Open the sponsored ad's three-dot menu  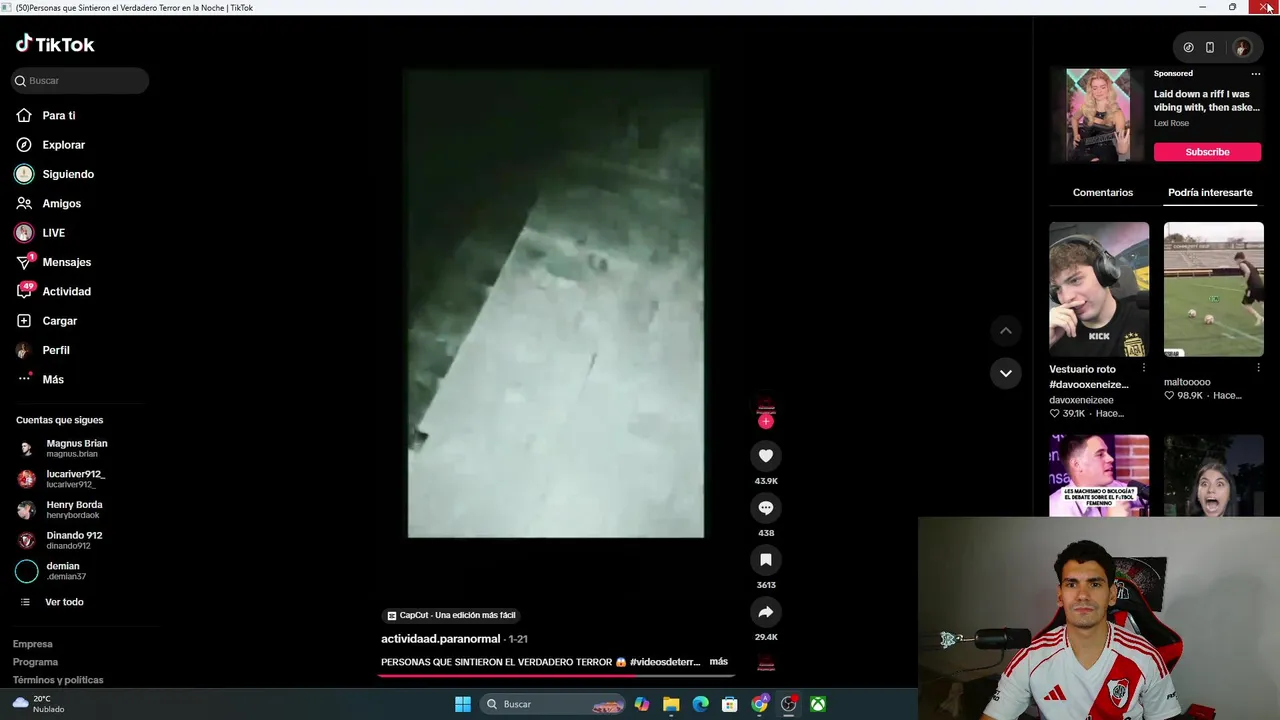coord(1256,74)
